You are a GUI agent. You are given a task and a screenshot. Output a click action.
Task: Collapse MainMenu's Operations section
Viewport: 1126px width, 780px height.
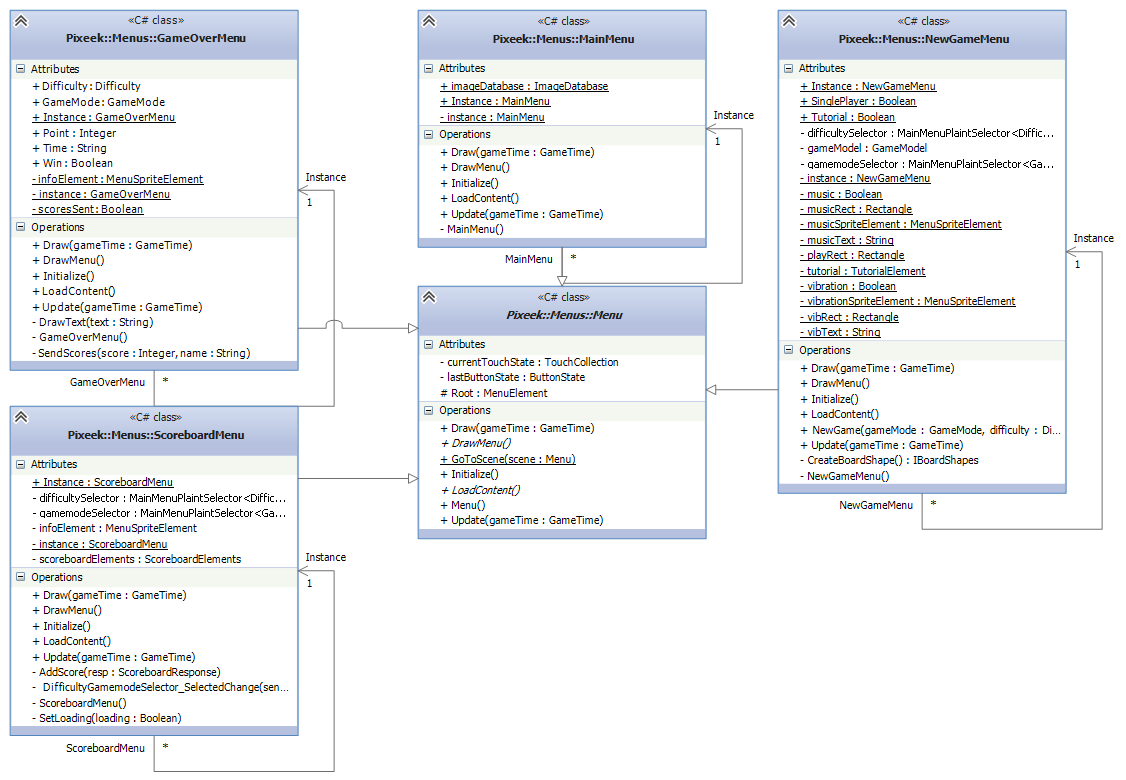tap(429, 135)
